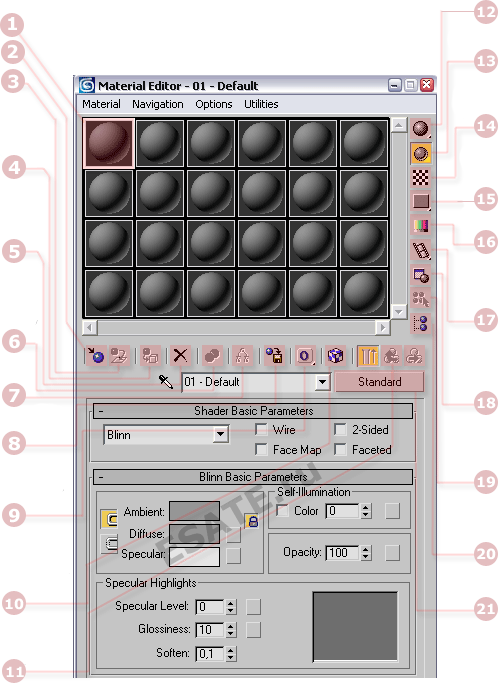This screenshot has height=683, width=498.
Task: Click the Specular Level map button
Action: pos(254,606)
